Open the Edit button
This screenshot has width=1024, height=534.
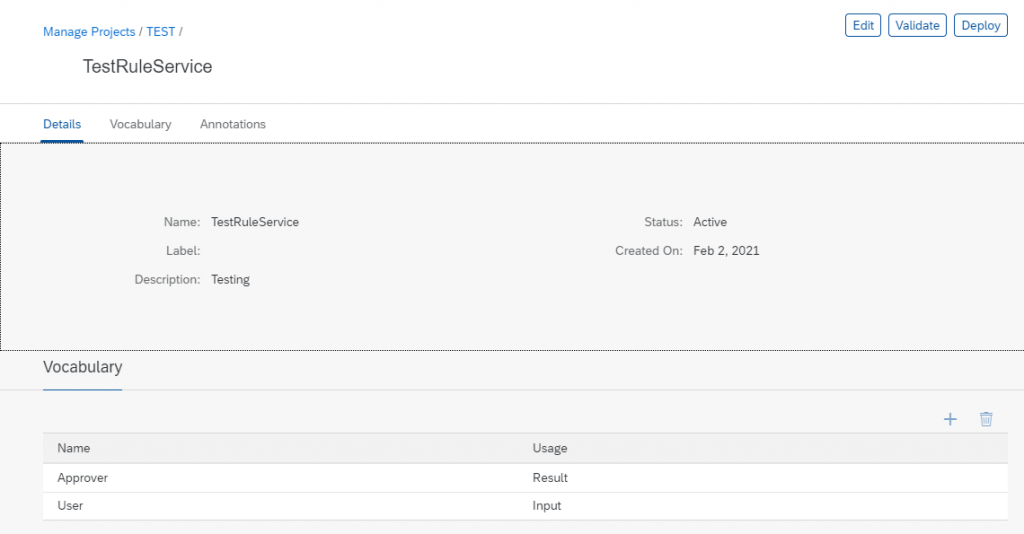pyautogui.click(x=863, y=25)
